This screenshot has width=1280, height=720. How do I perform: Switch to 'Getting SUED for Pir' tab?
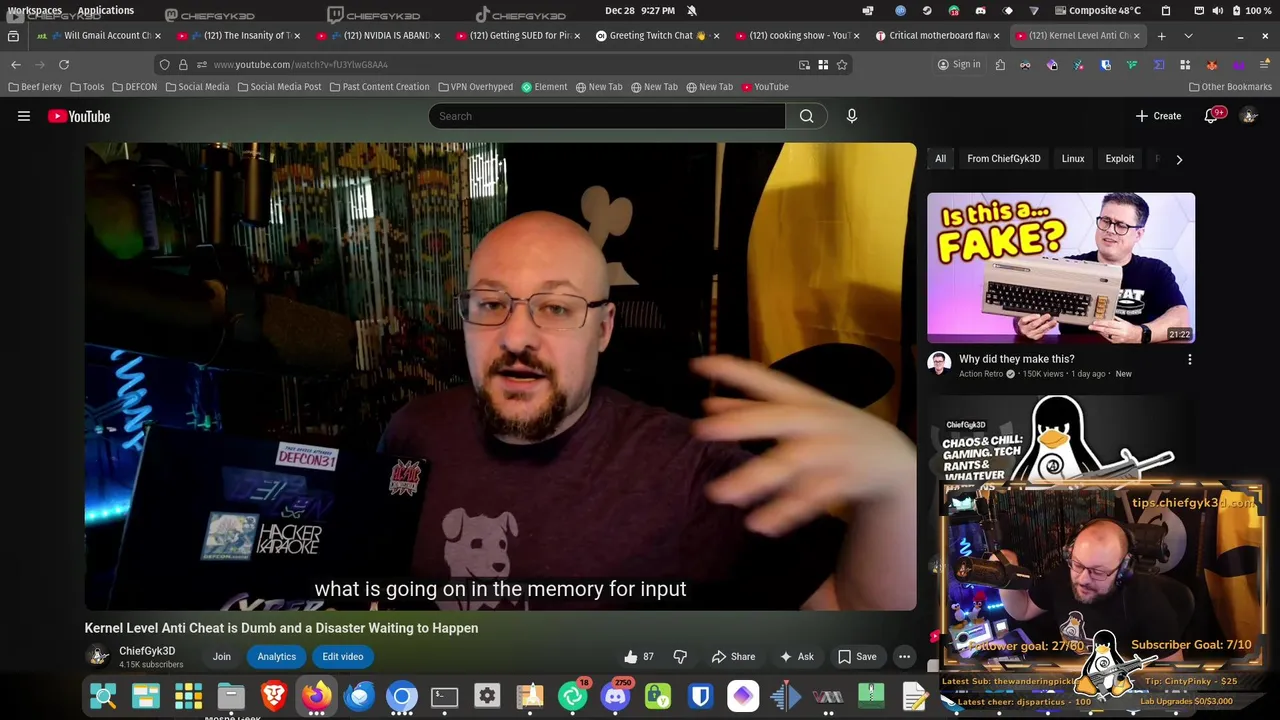point(518,36)
